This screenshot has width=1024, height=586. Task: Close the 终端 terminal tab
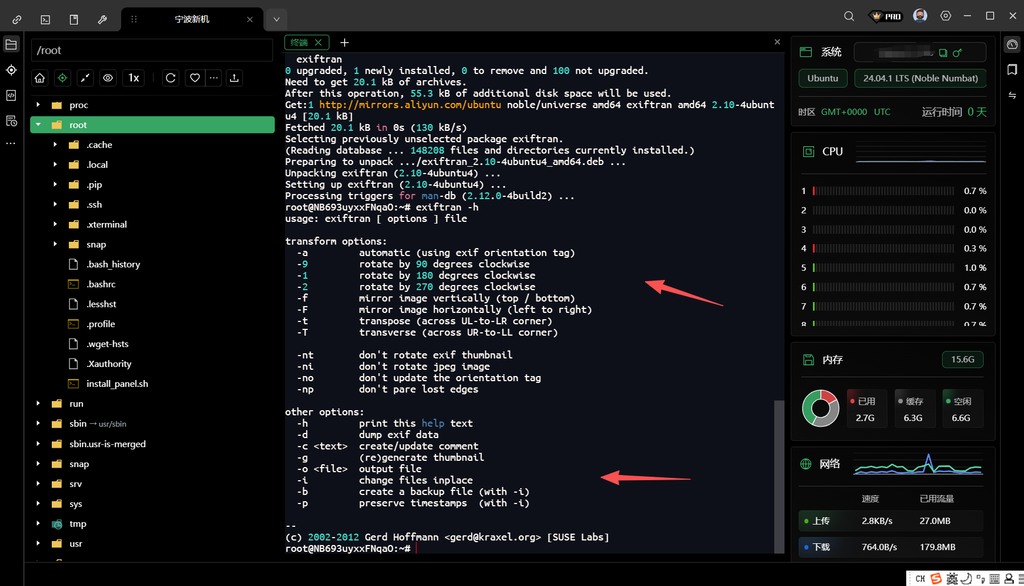319,42
